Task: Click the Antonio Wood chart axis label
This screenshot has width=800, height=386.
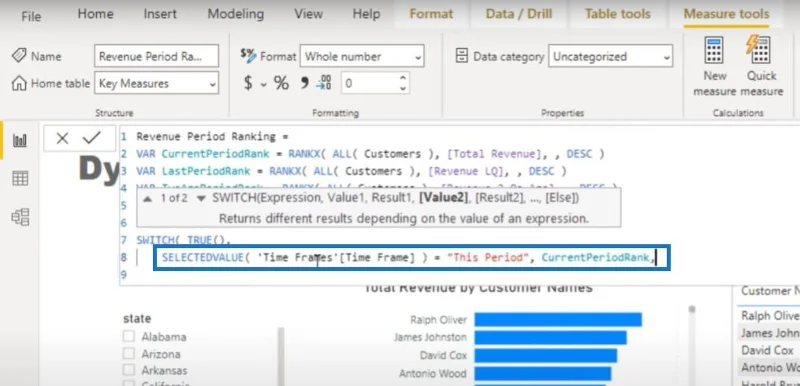Action: click(433, 374)
